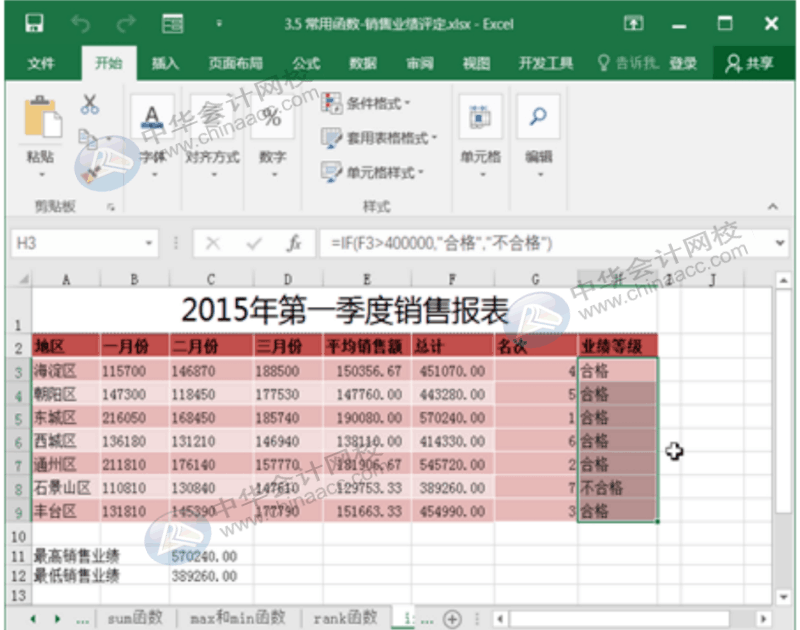Open the 数字 percent number group

(272, 135)
